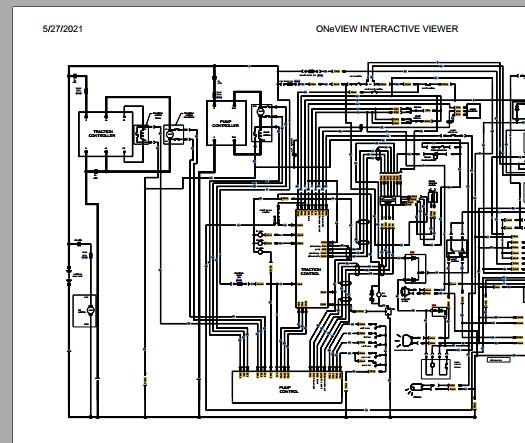The image size is (525, 443).
Task: Select the PUMP CONTROL module at bottom
Action: tap(287, 387)
